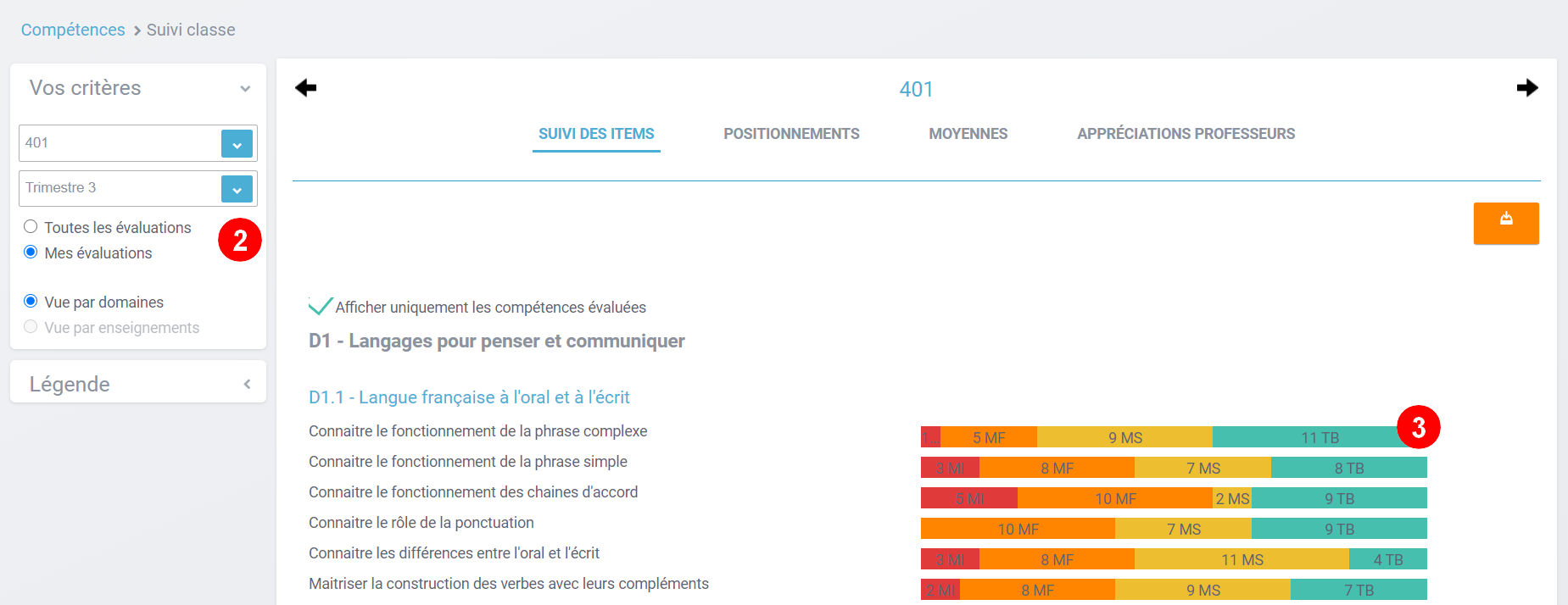This screenshot has height=605, width=1568.
Task: Click the right arrow to next class
Action: [x=1526, y=88]
